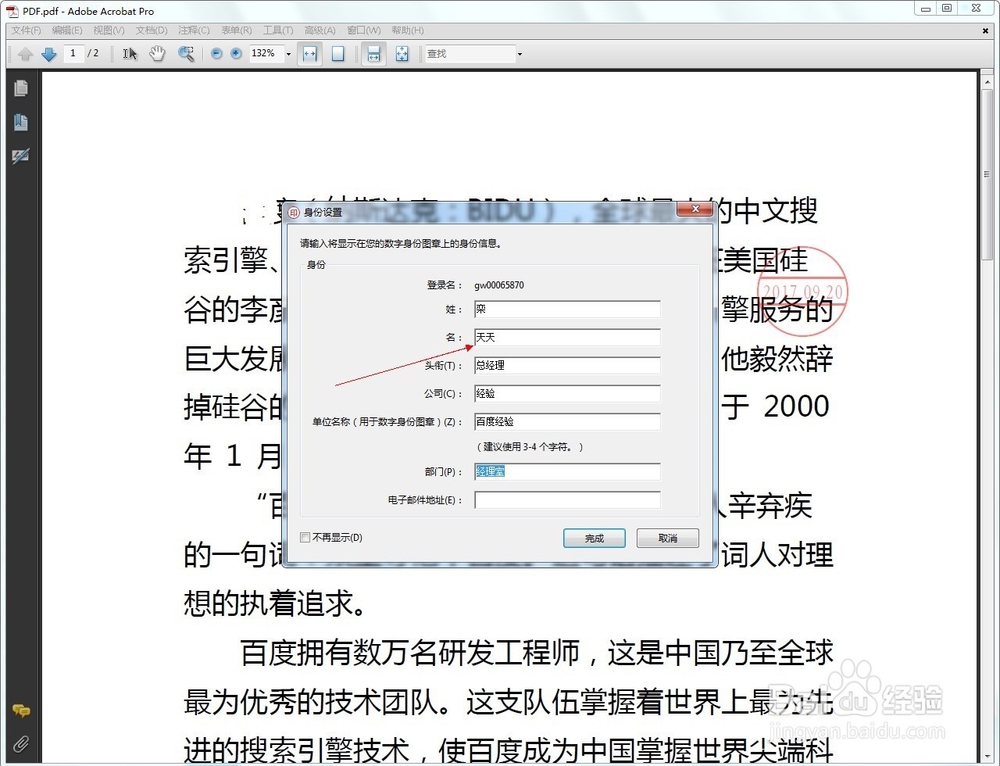Click the 查找 search field
The width and height of the screenshot is (1000, 766).
point(471,54)
